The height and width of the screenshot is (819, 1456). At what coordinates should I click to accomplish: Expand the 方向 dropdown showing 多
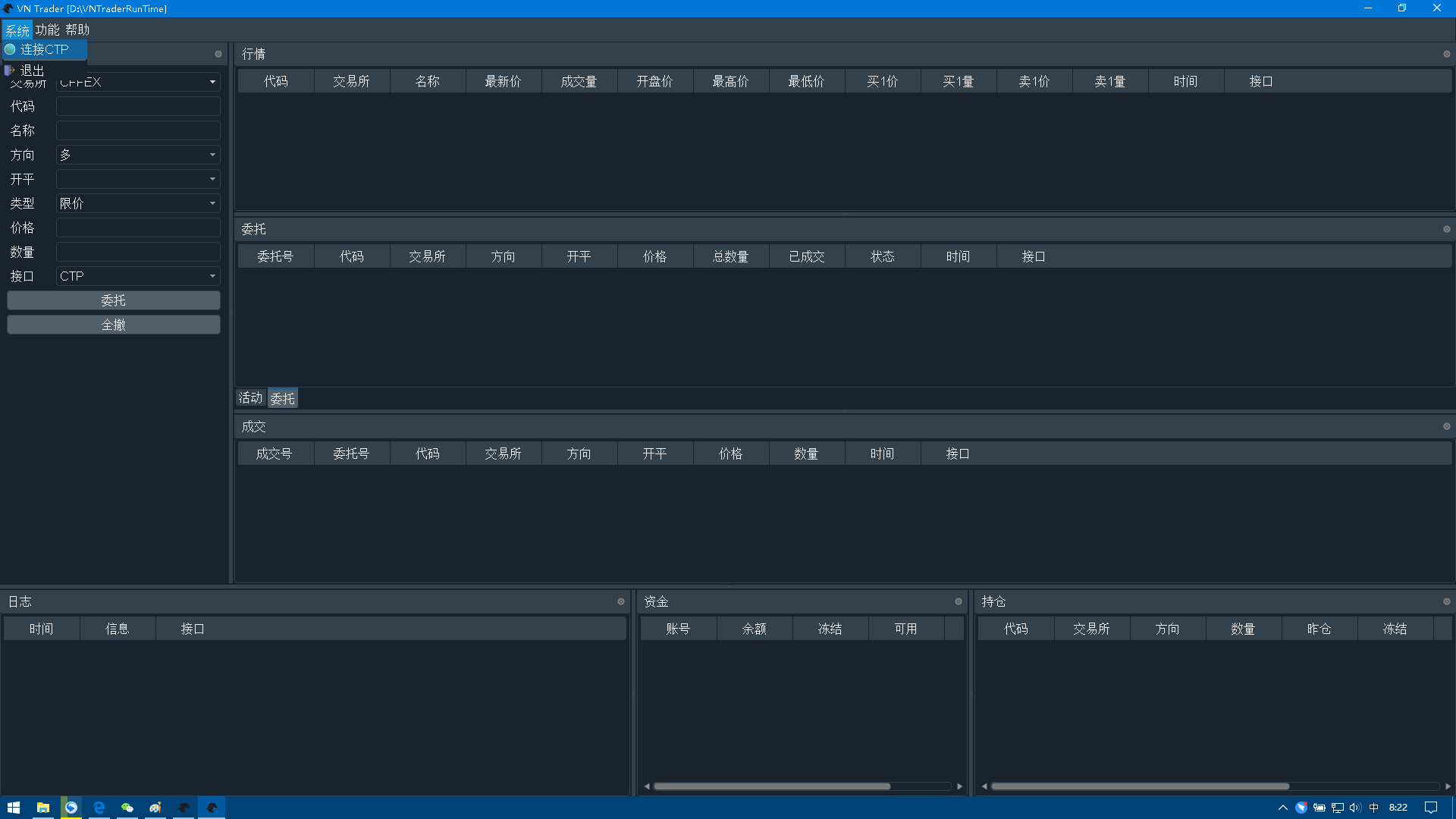(138, 155)
